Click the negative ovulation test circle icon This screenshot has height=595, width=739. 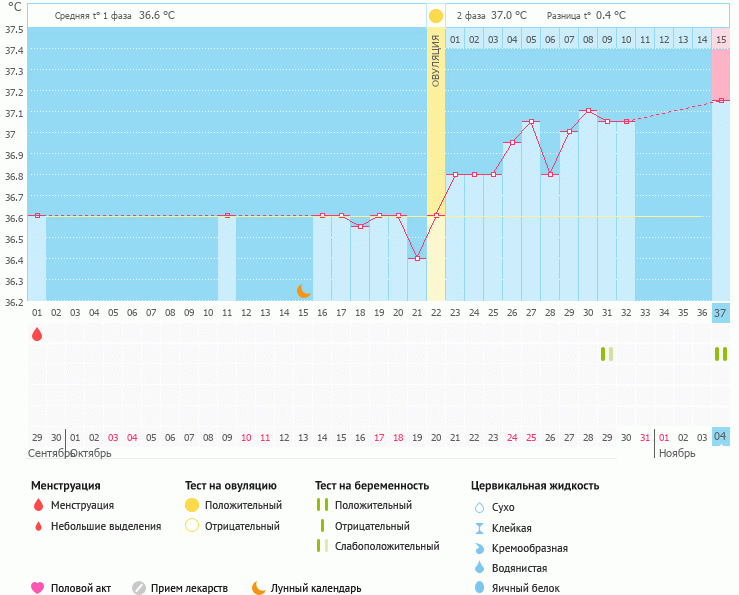(192, 526)
